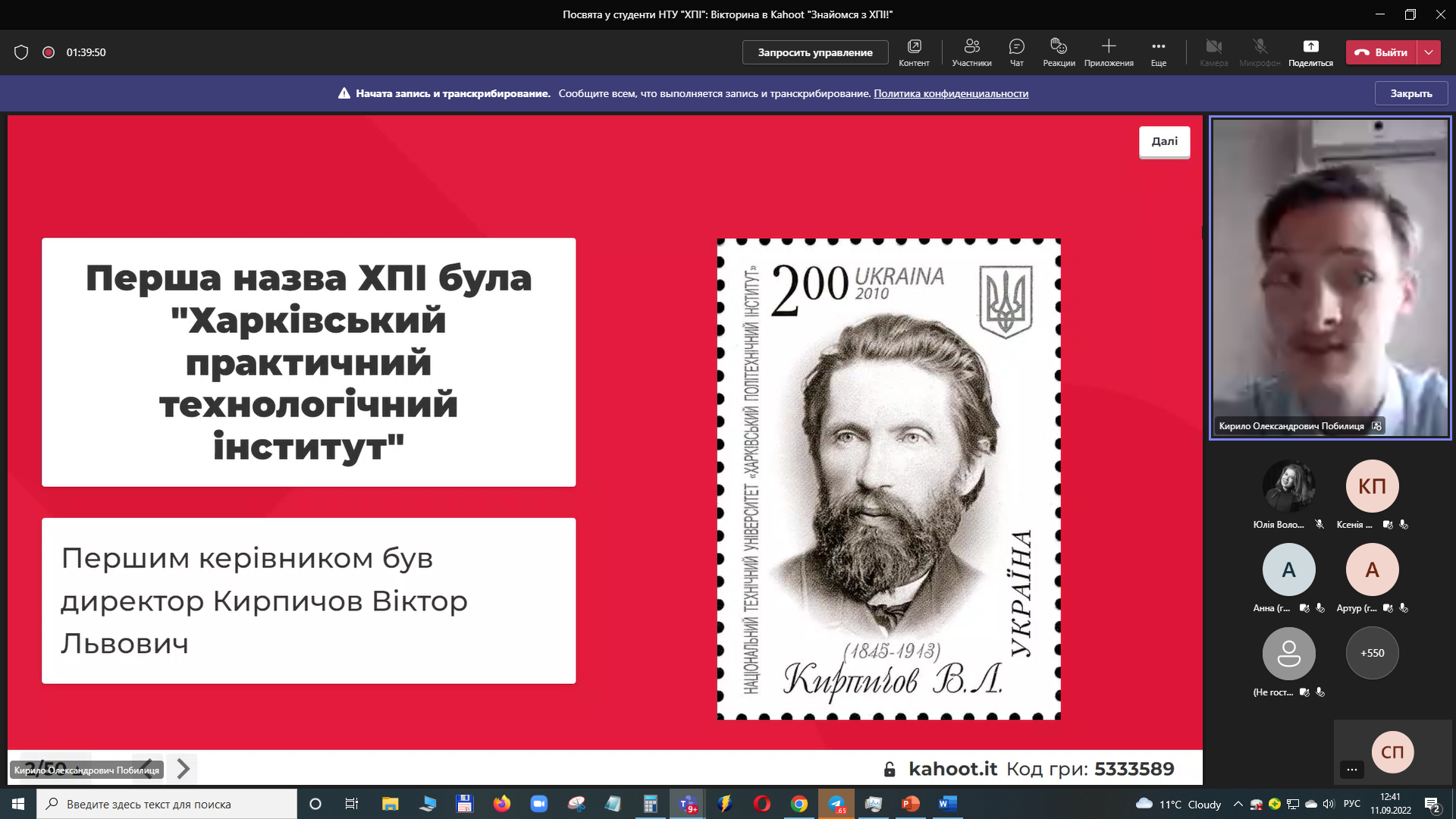The height and width of the screenshot is (819, 1456).
Task: Open File Explorer from the taskbar
Action: point(390,804)
